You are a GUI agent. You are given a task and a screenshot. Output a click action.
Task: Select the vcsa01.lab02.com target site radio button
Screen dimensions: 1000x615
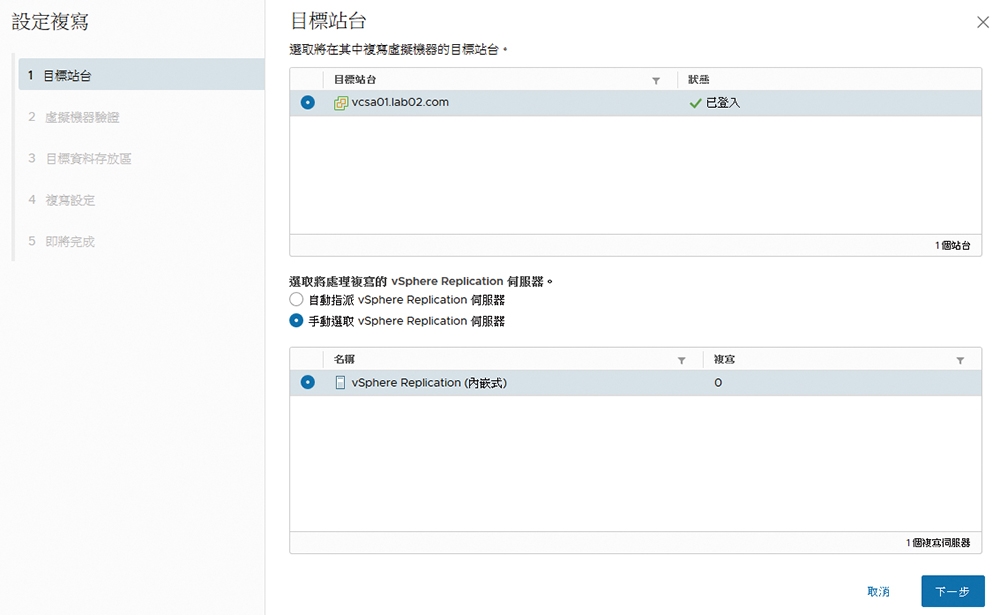click(307, 102)
